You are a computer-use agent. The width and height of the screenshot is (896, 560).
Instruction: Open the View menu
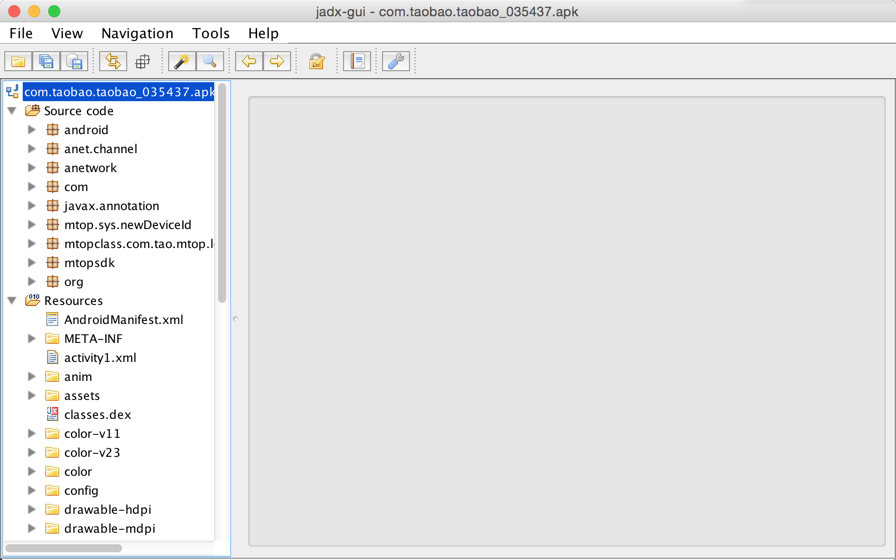coord(67,33)
